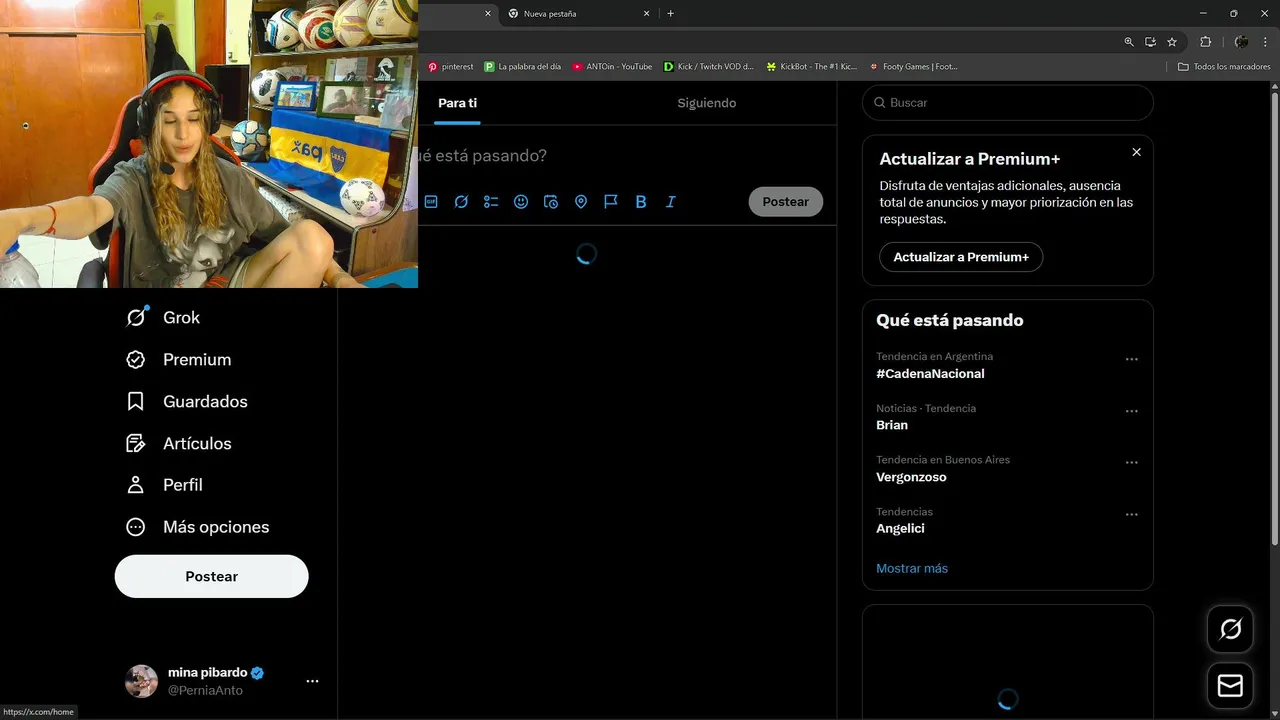The image size is (1280, 720).
Task: Open the Footy Games bookmark
Action: click(913, 67)
